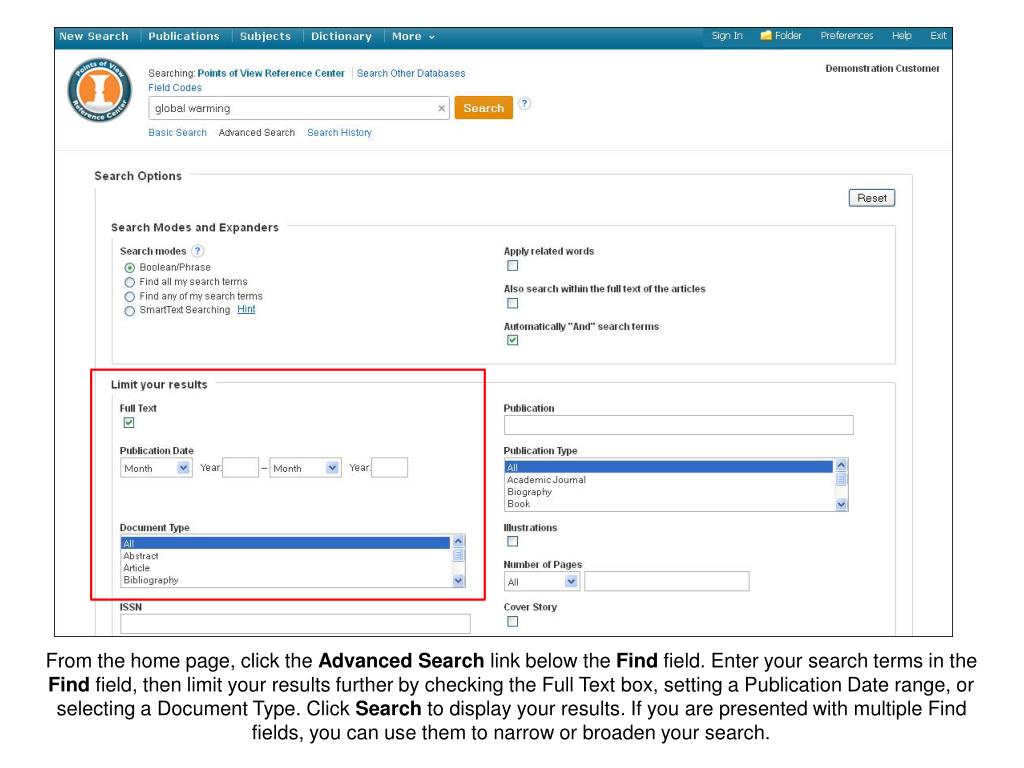Toggle Automatically And search terms checkbox
Viewport: 1024px width, 768px height.
coord(513,340)
